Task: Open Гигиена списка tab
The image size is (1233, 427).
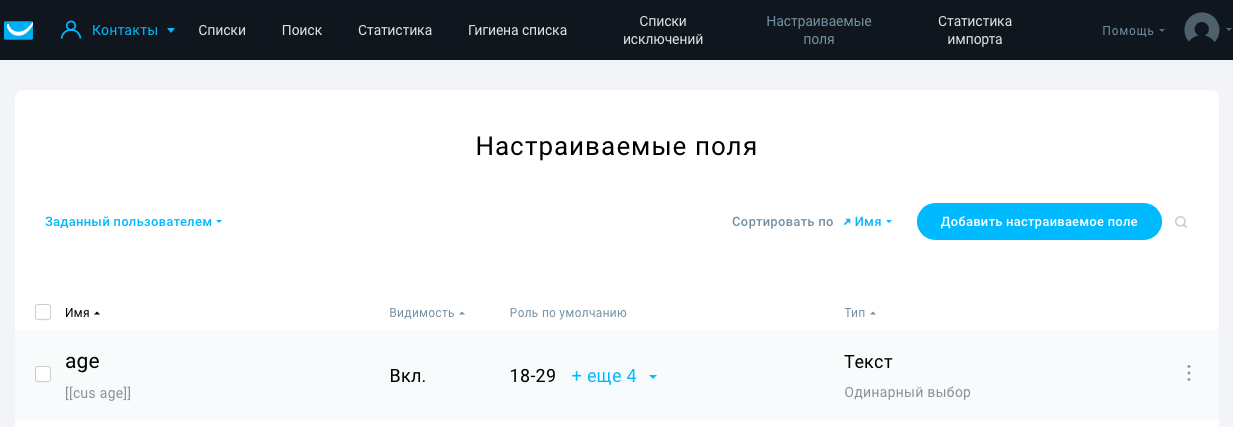Action: point(517,30)
